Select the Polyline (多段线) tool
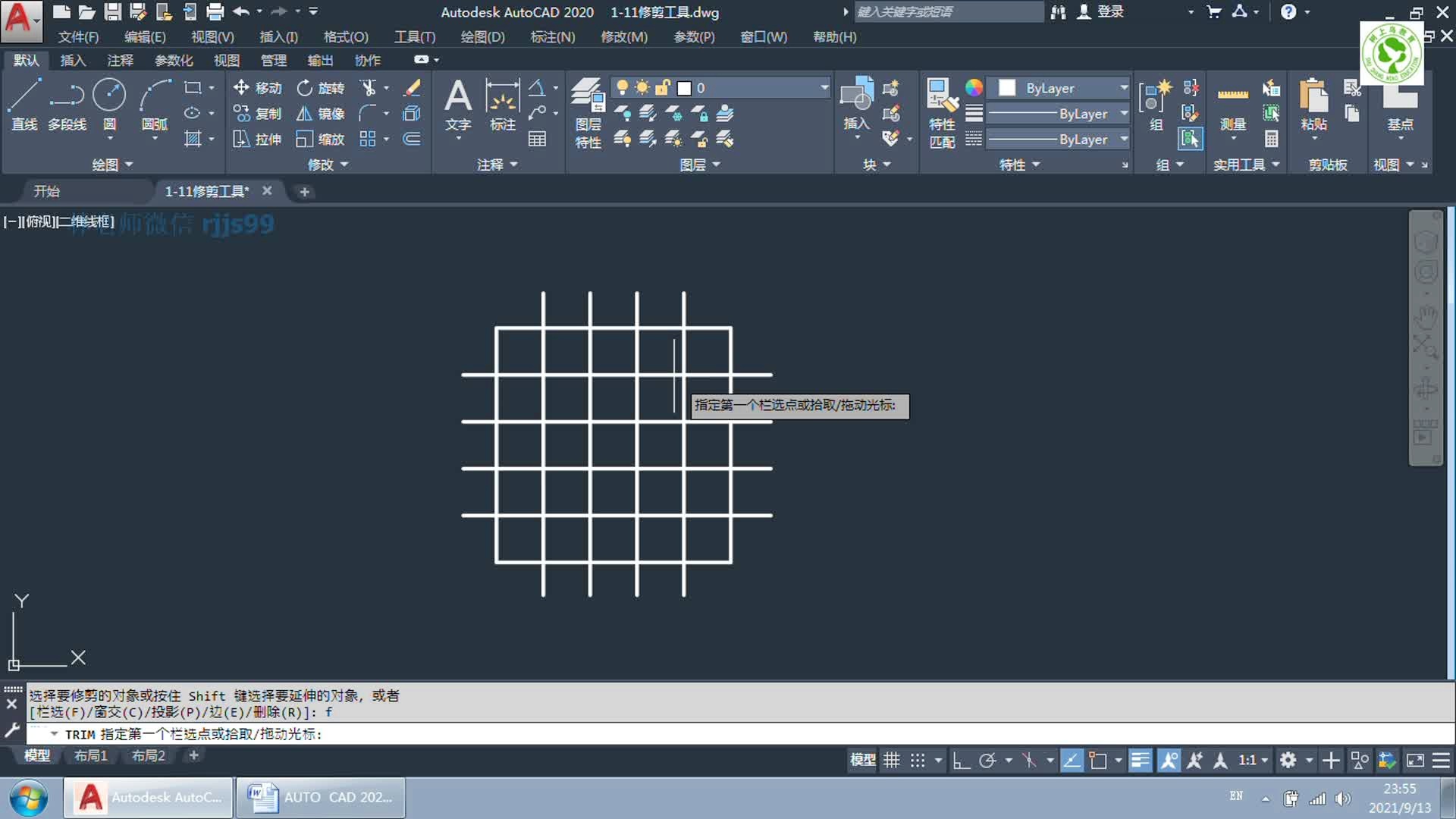 pyautogui.click(x=67, y=103)
